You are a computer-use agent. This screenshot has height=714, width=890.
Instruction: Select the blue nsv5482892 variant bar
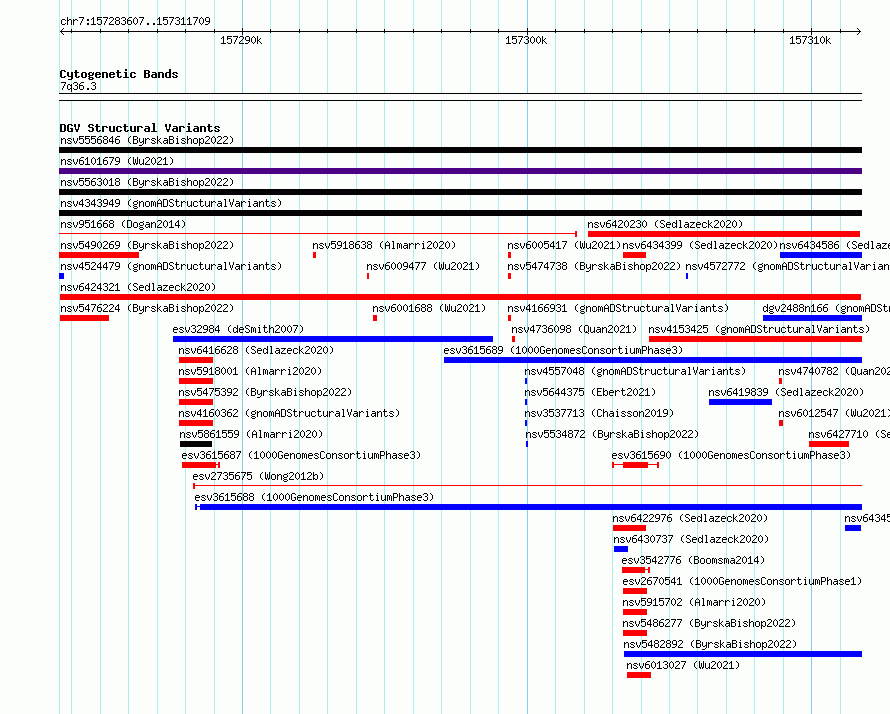coord(742,654)
